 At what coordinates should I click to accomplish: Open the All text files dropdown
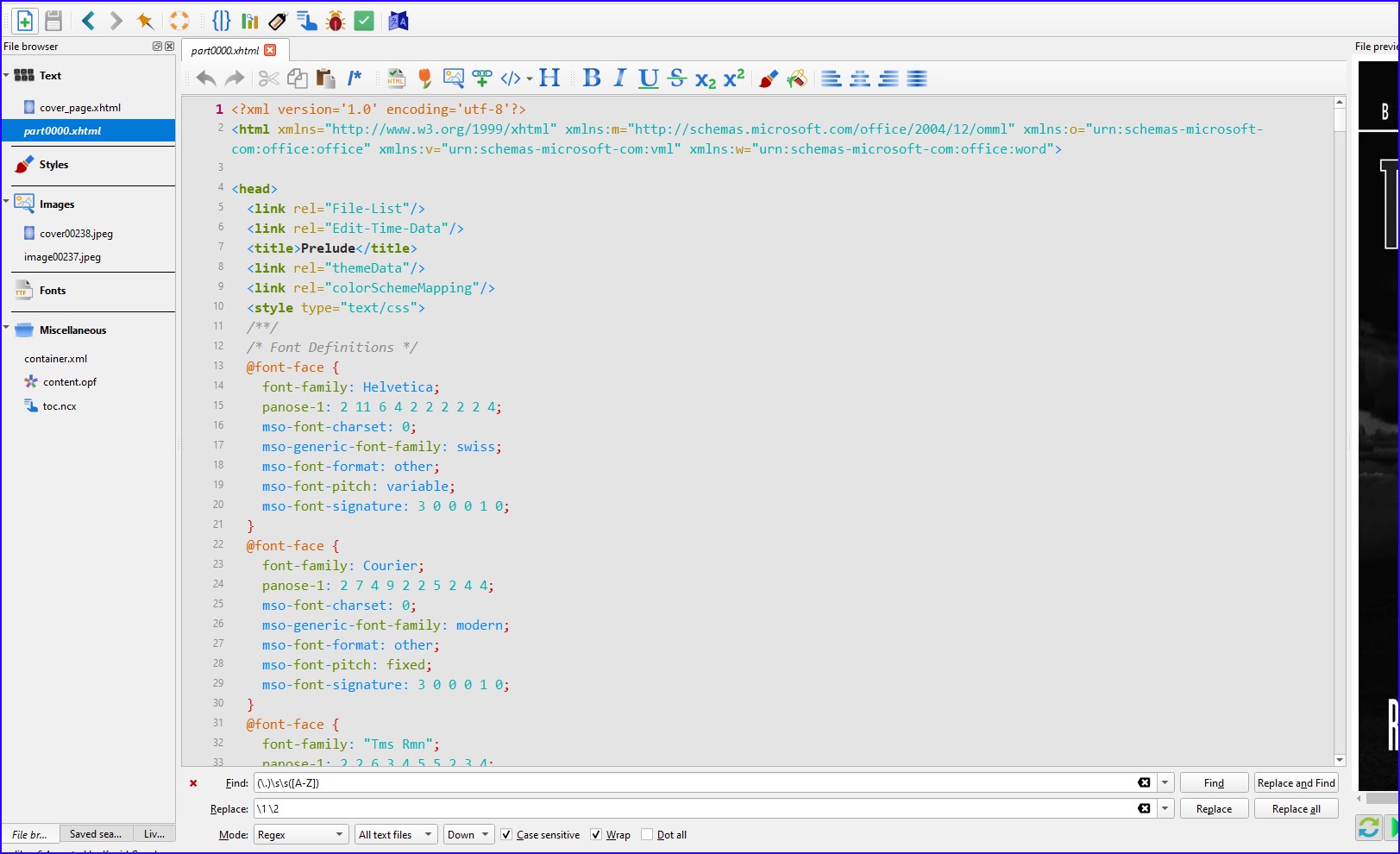(x=395, y=835)
